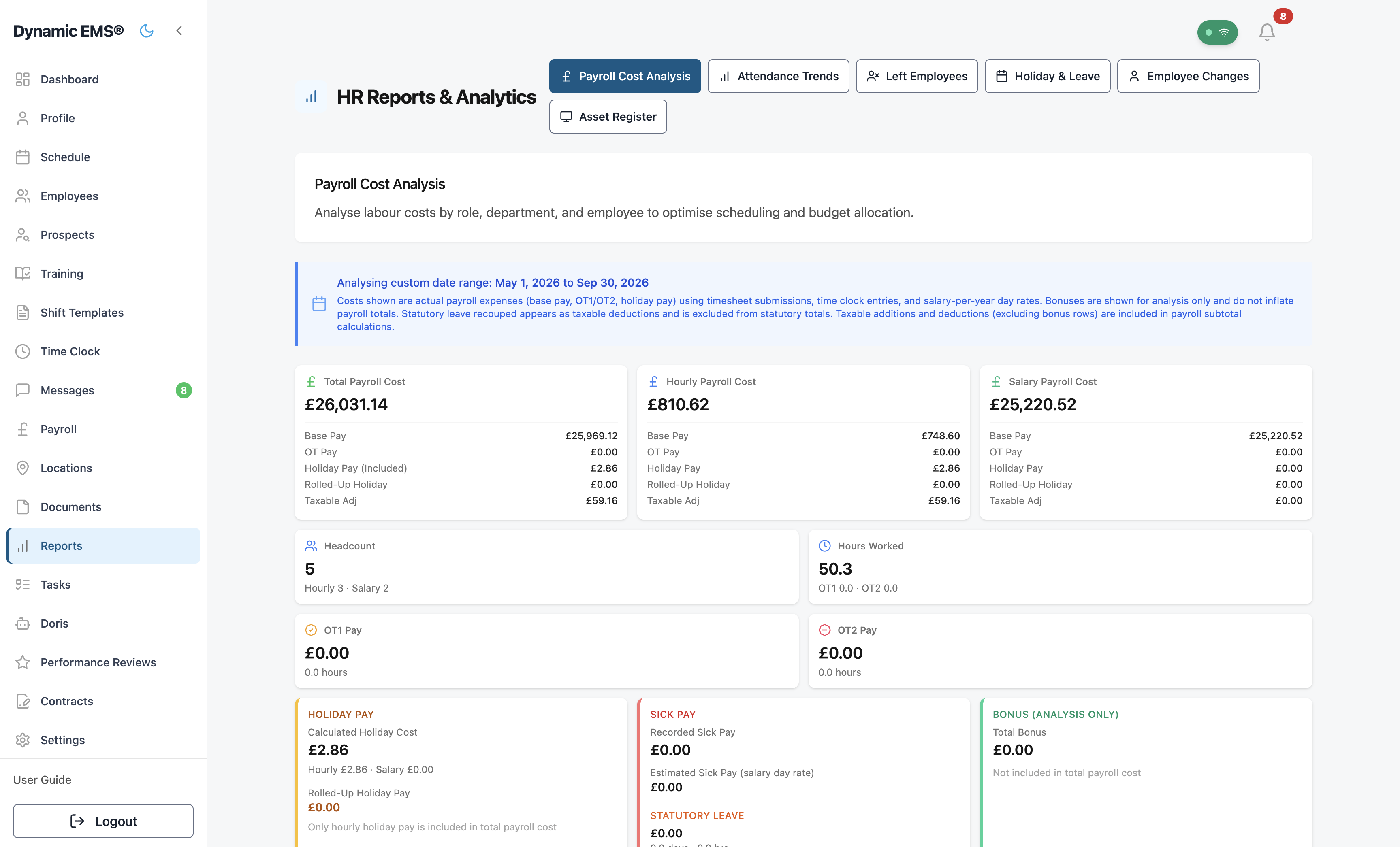This screenshot has width=1400, height=847.
Task: Click the Hourly Payroll Cost £810.62 value
Action: [678, 405]
